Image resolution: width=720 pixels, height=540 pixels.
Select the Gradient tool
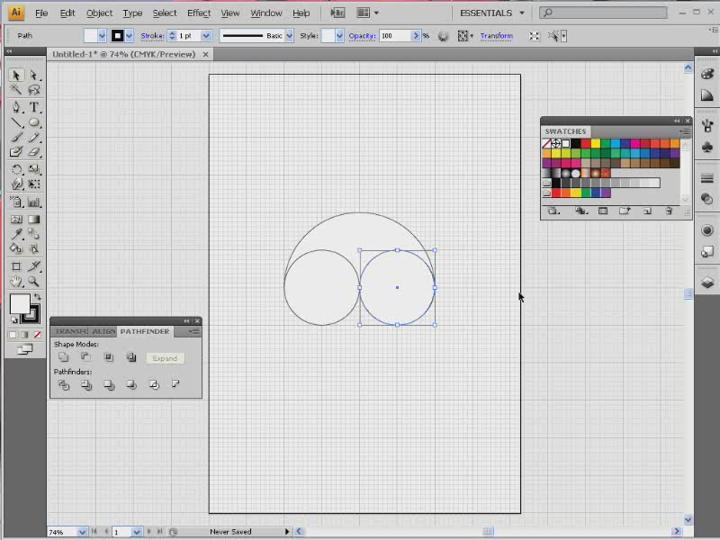coord(34,219)
